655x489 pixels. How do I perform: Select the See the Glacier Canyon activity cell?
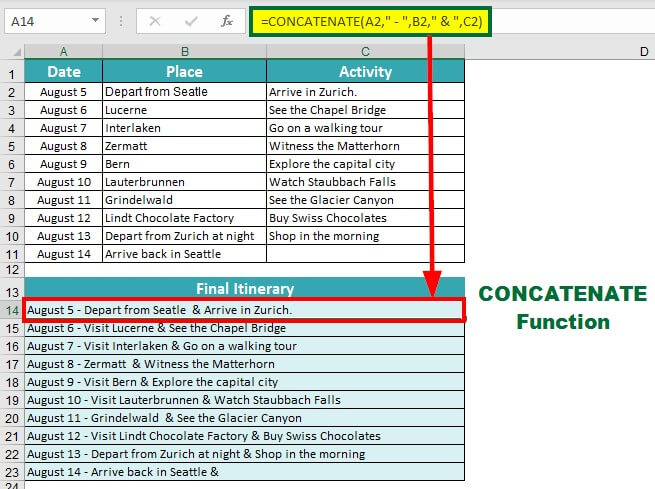pyautogui.click(x=366, y=200)
